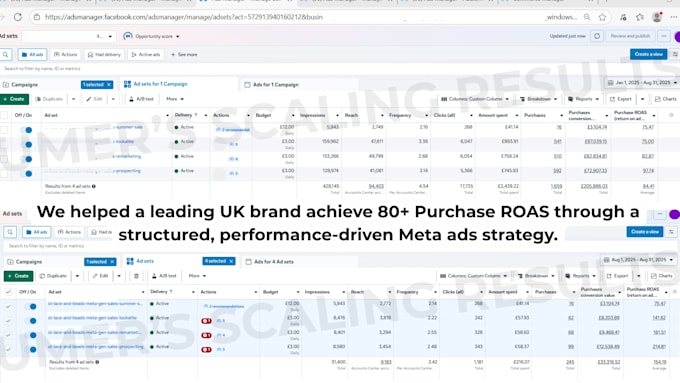Viewport: 680px width, 383px height.
Task: Uncheck select-all checkbox in lower table header
Action: pyautogui.click(x=8, y=292)
